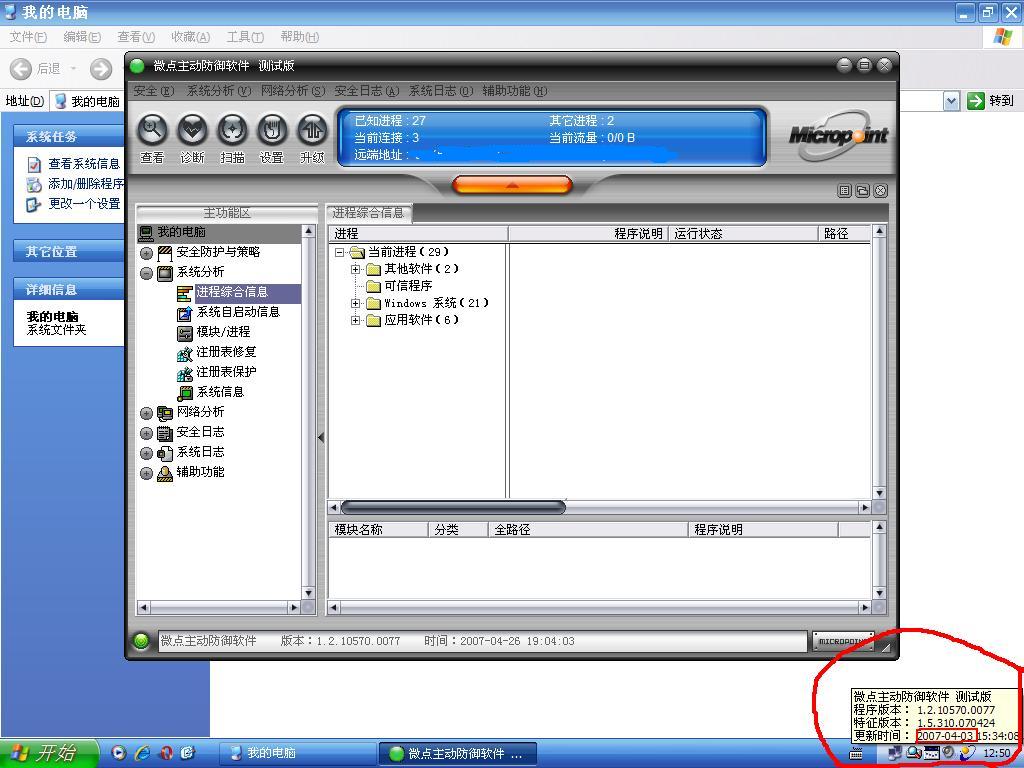Click the panel restore icon beside orange button
The image size is (1024, 768).
[862, 191]
